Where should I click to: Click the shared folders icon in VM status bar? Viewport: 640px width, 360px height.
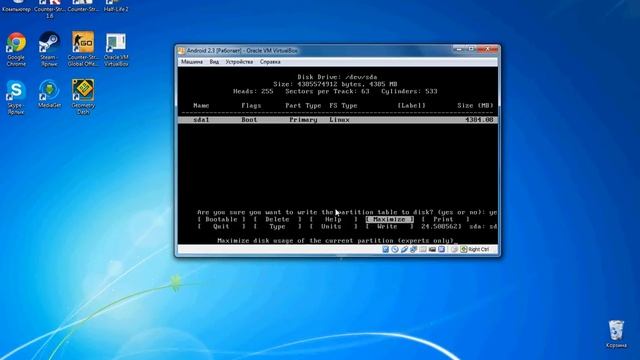(x=423, y=249)
